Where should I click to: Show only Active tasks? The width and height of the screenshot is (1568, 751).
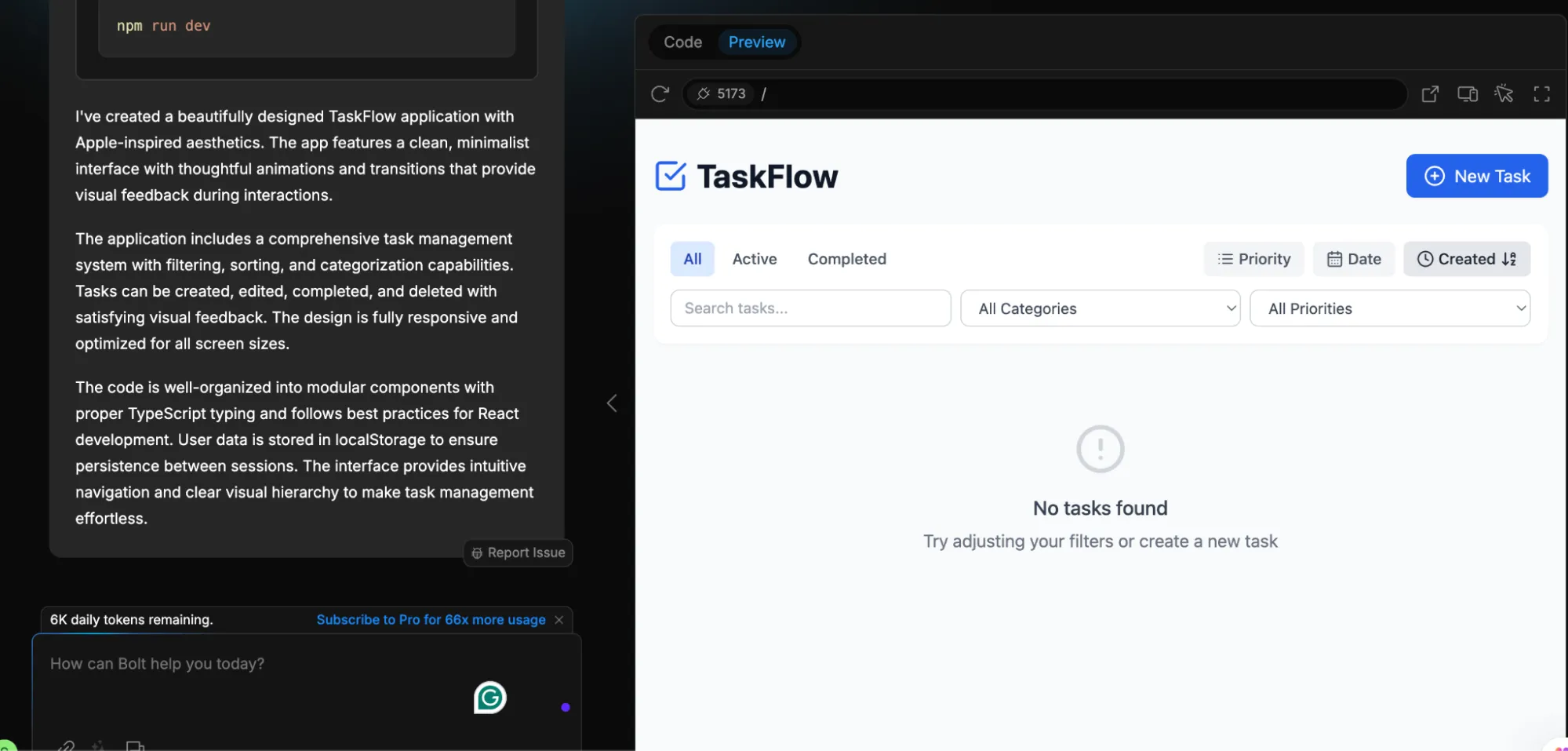tap(754, 259)
